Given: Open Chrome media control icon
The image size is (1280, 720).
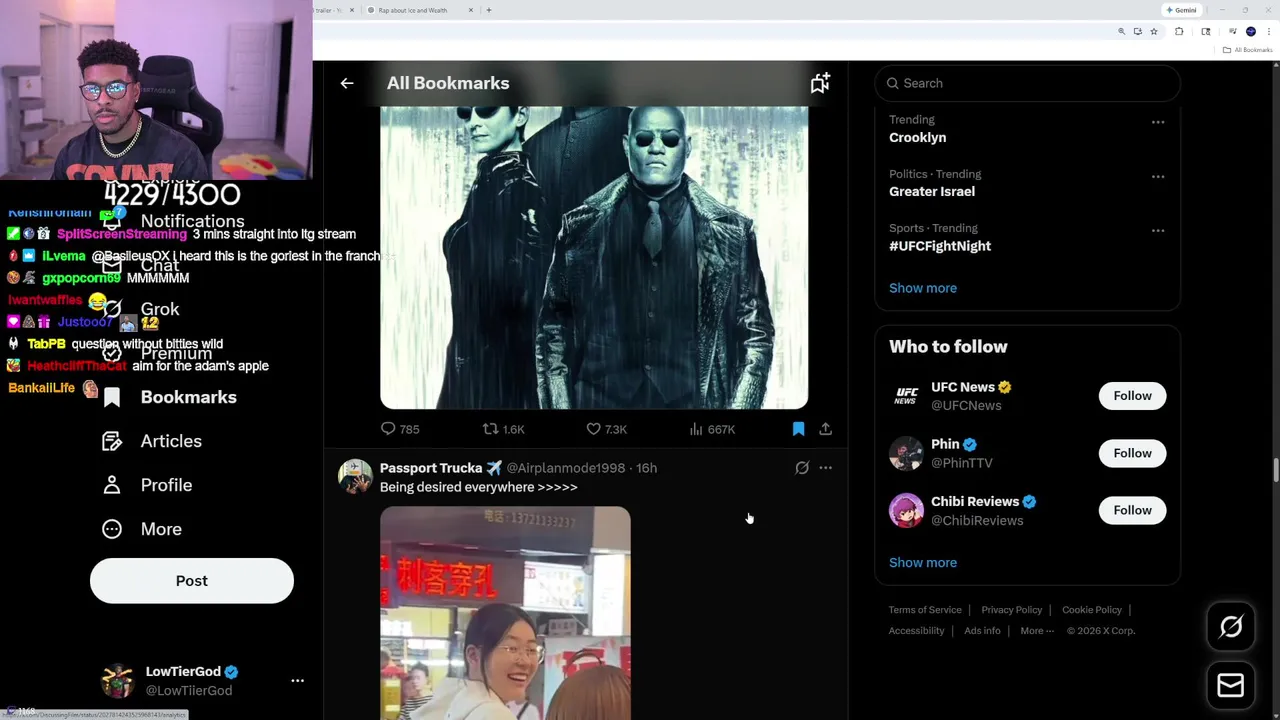Looking at the screenshot, I should pos(1232,32).
